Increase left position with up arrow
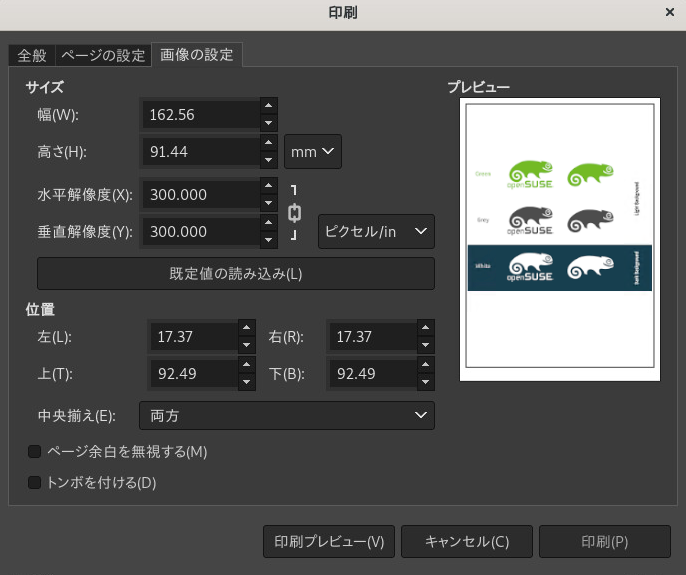686x575 pixels. tap(247, 327)
